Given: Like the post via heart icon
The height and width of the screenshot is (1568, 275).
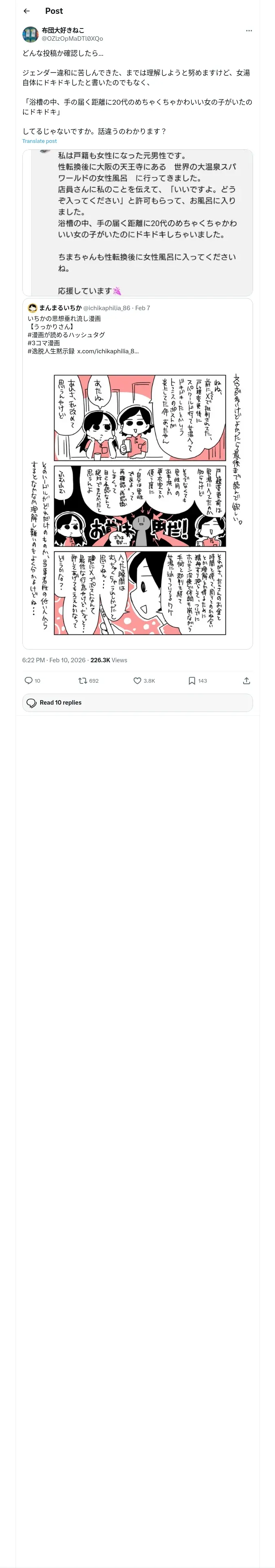Looking at the screenshot, I should (x=137, y=681).
